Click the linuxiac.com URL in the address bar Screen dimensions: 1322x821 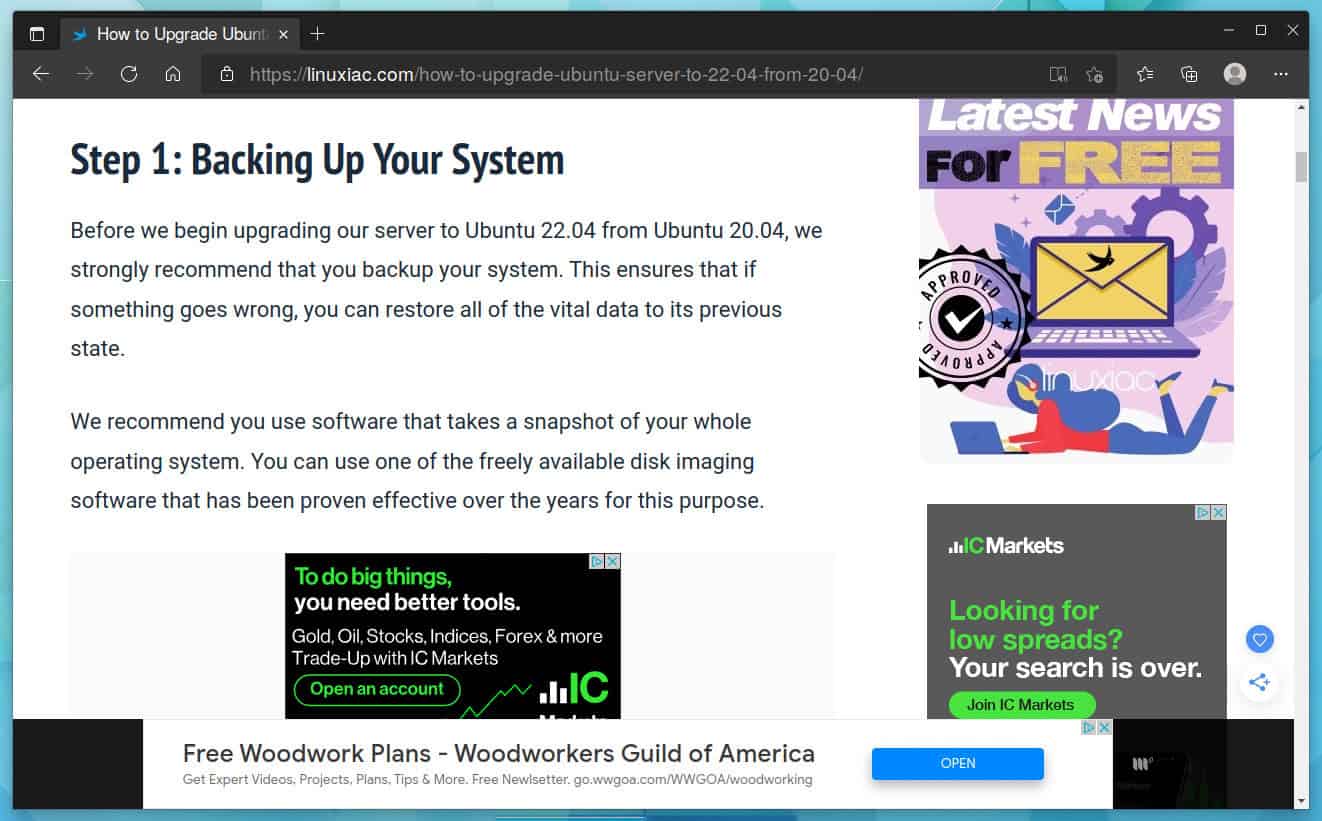556,74
